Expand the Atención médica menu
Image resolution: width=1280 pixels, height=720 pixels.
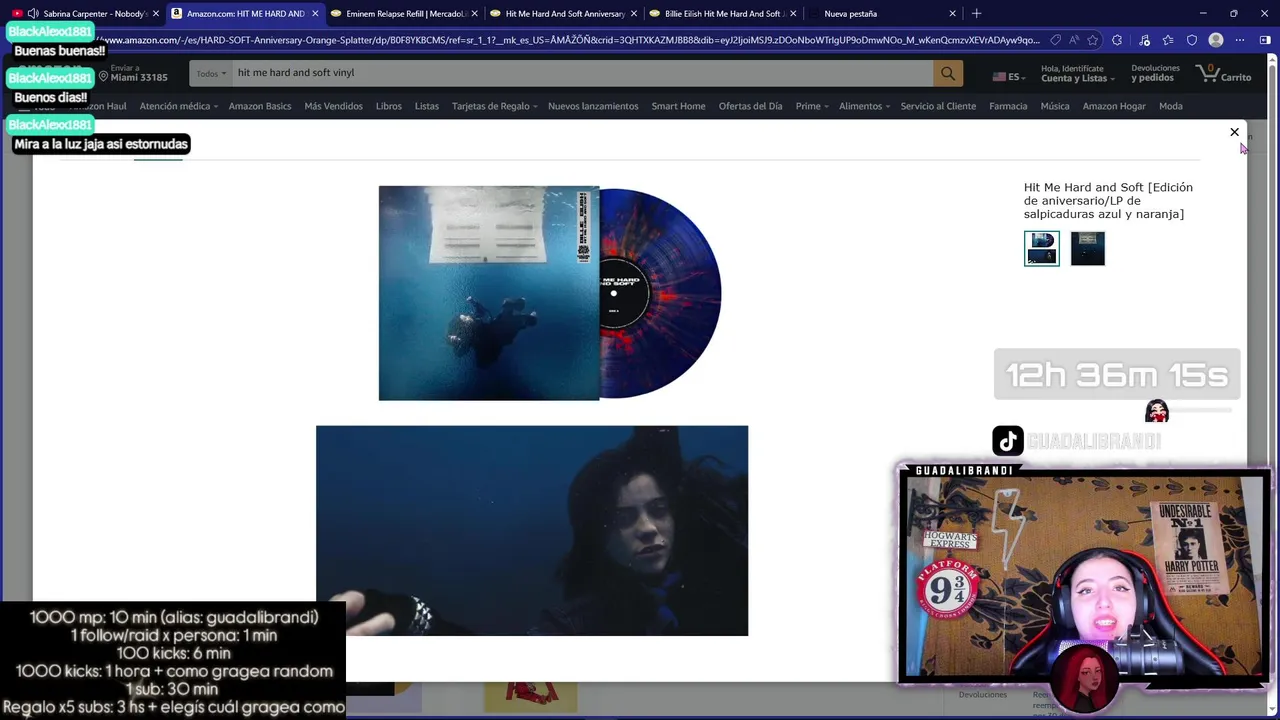(178, 106)
